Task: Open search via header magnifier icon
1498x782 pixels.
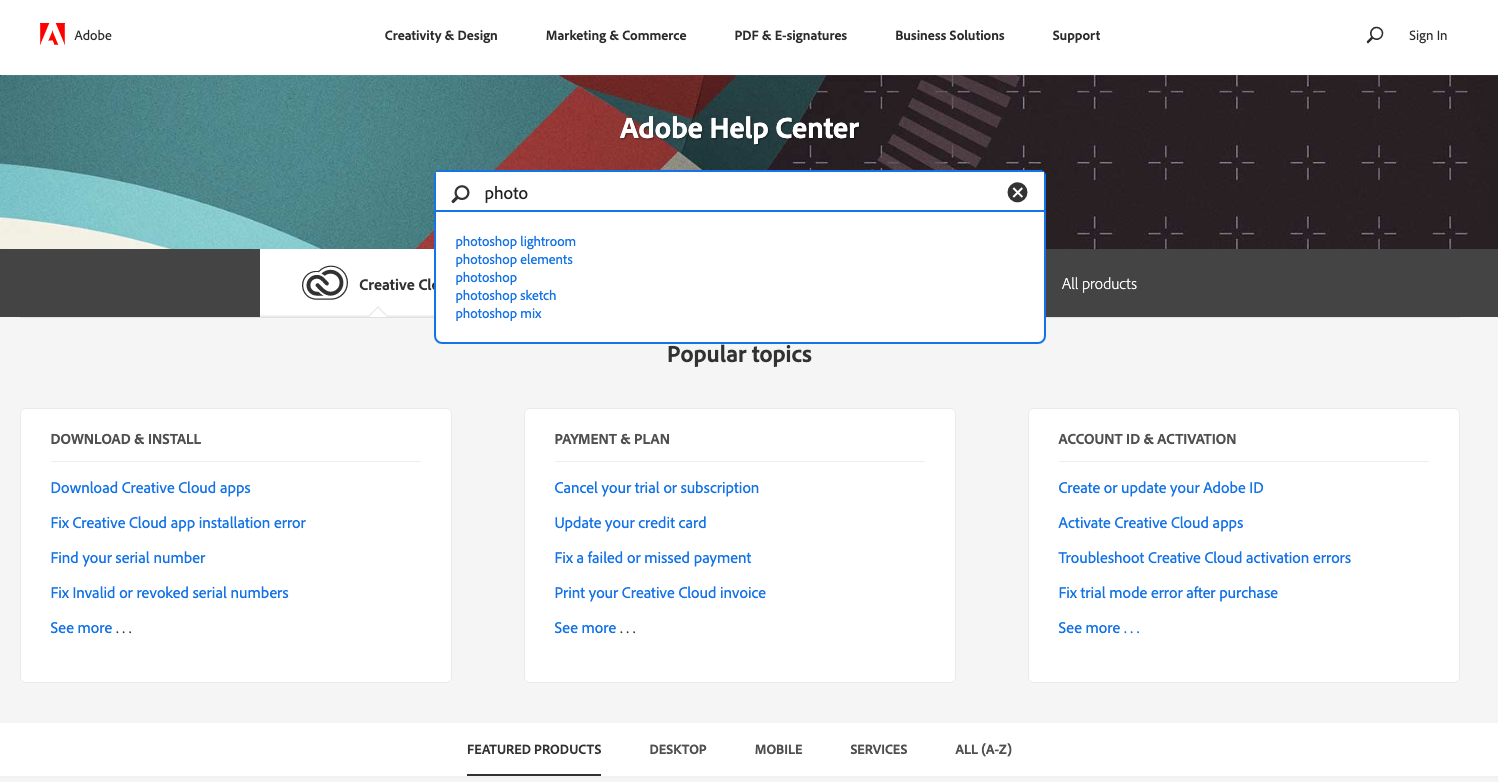Action: click(x=1375, y=35)
